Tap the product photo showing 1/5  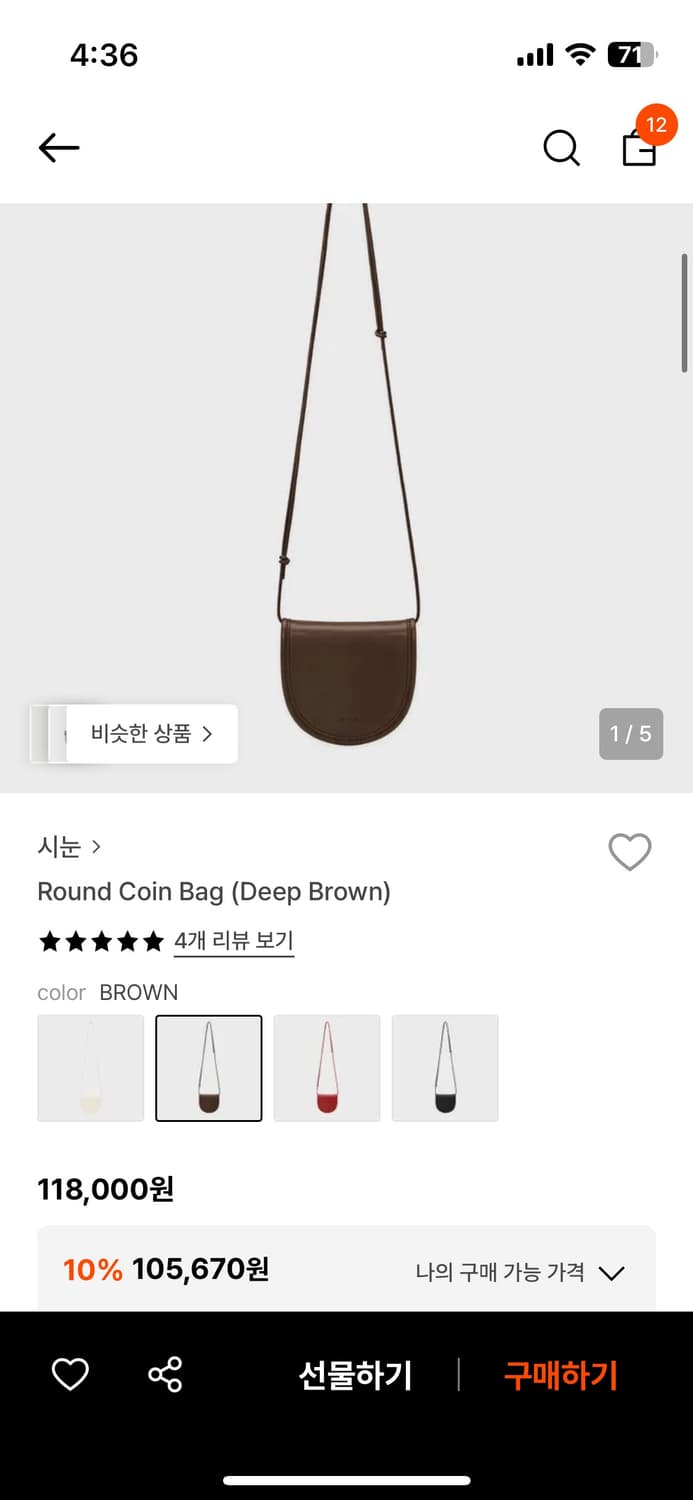[346, 490]
